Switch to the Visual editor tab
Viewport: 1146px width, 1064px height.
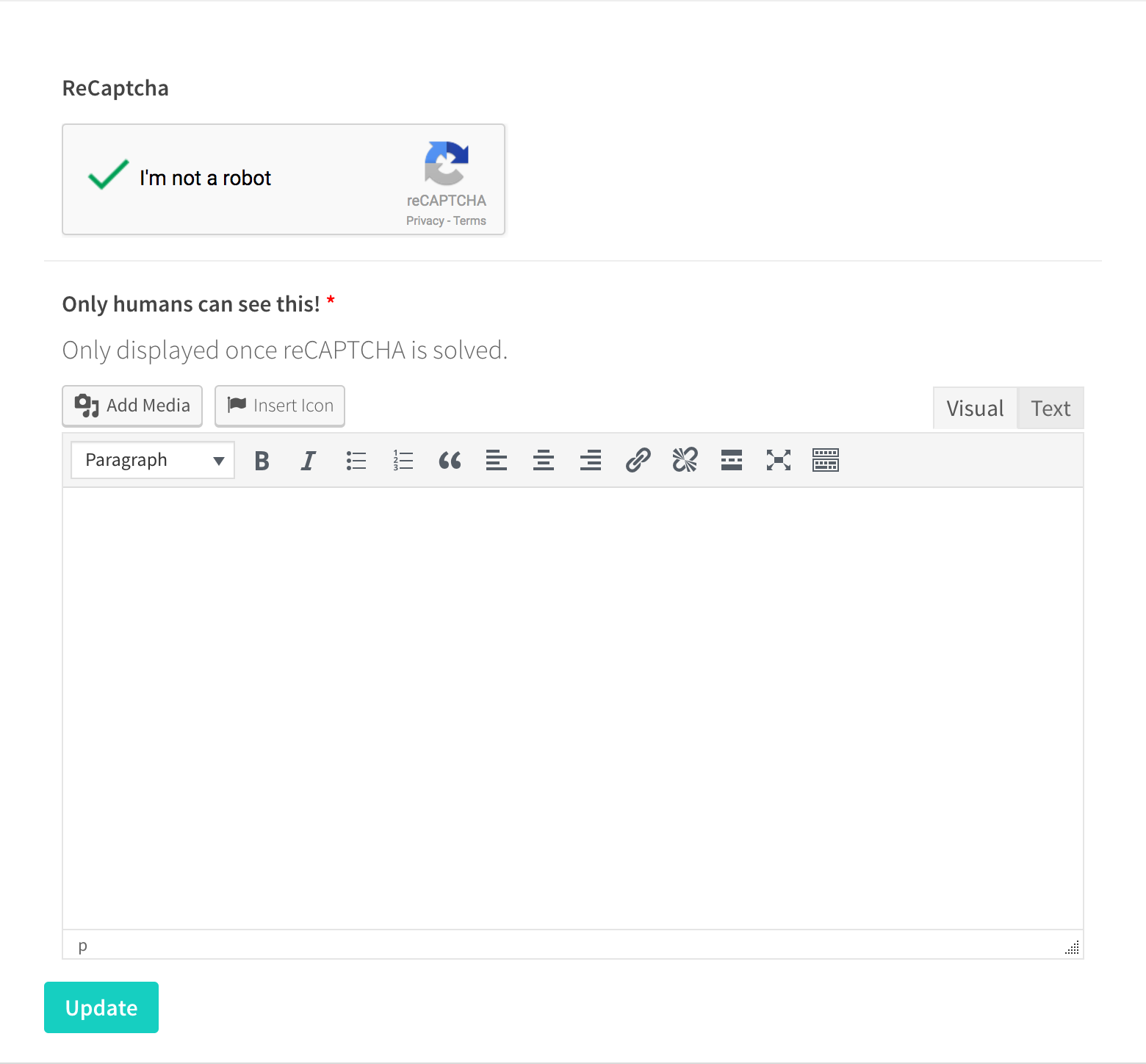coord(975,409)
